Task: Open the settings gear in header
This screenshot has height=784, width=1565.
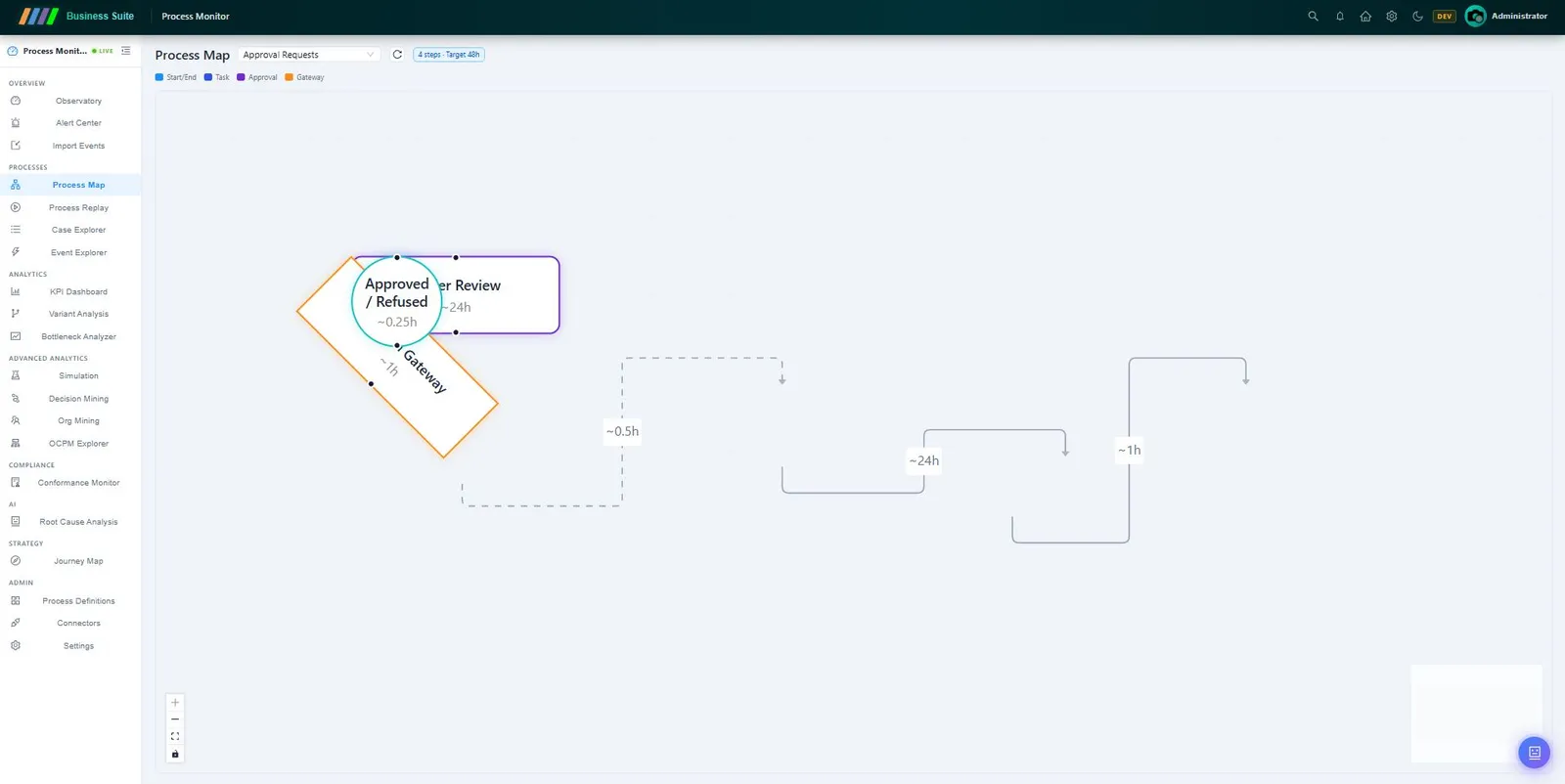Action: pyautogui.click(x=1392, y=16)
